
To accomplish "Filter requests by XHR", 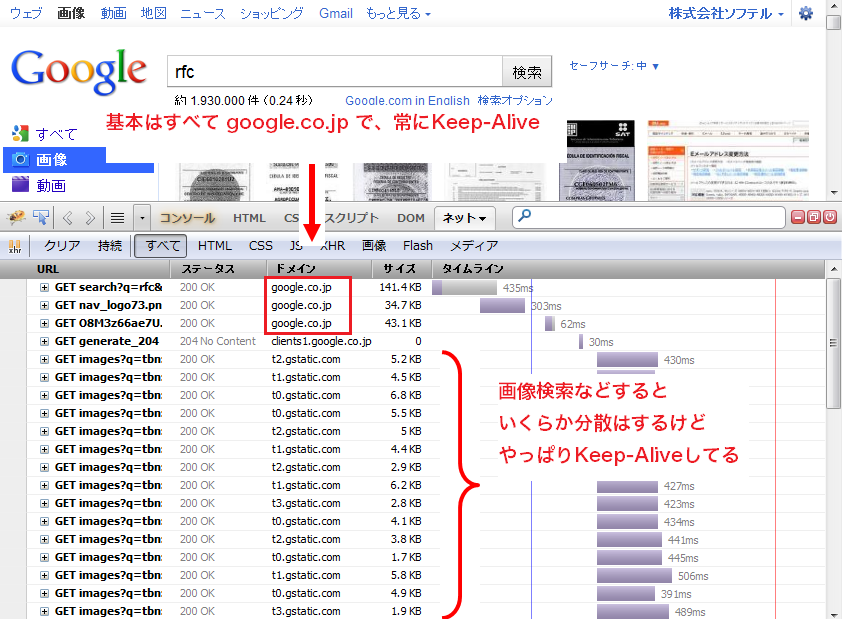I will coord(332,246).
